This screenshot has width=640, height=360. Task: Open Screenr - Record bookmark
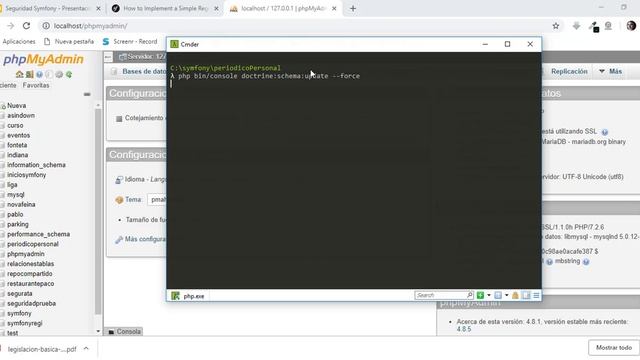(x=130, y=42)
